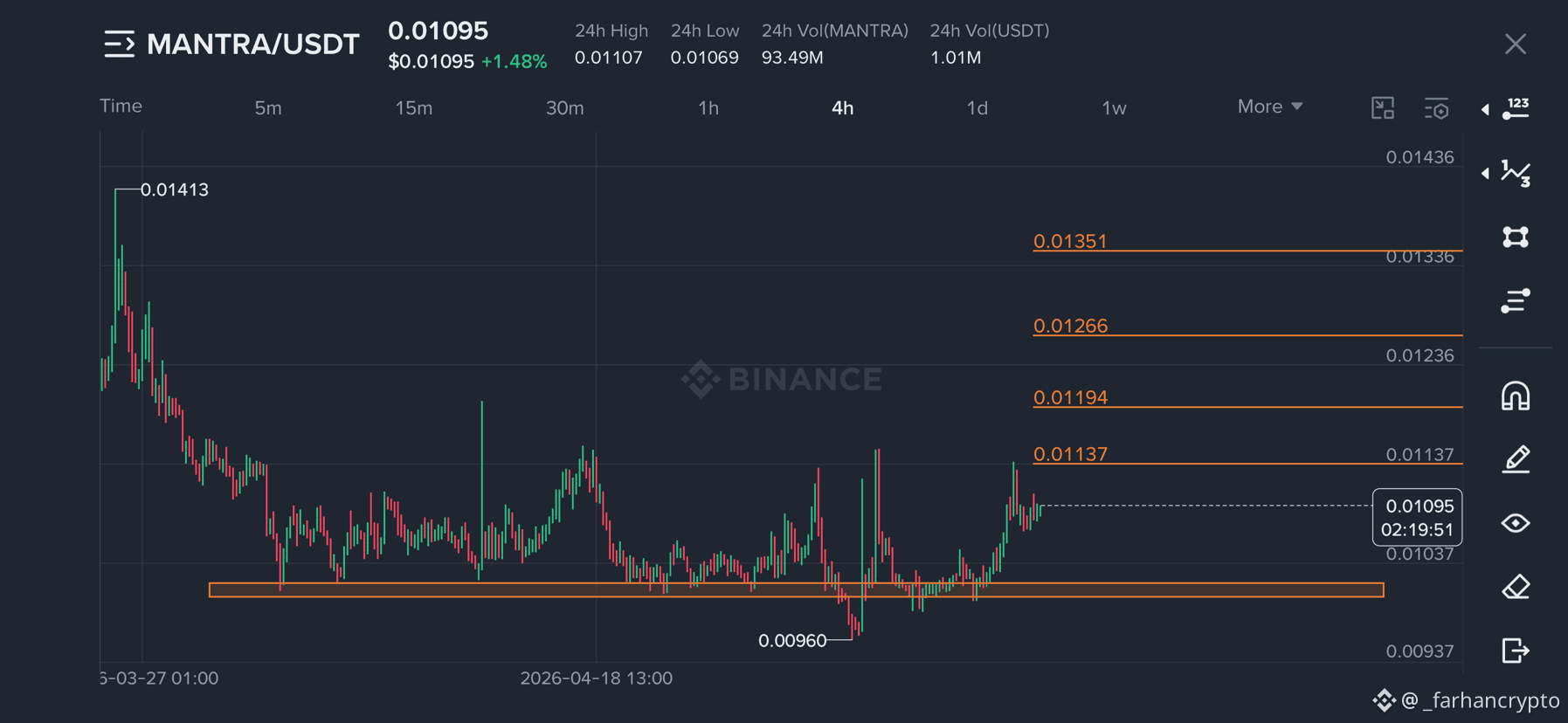The width and height of the screenshot is (1568, 723).
Task: Click the @_farhancrypto username text
Action: pos(1481,700)
